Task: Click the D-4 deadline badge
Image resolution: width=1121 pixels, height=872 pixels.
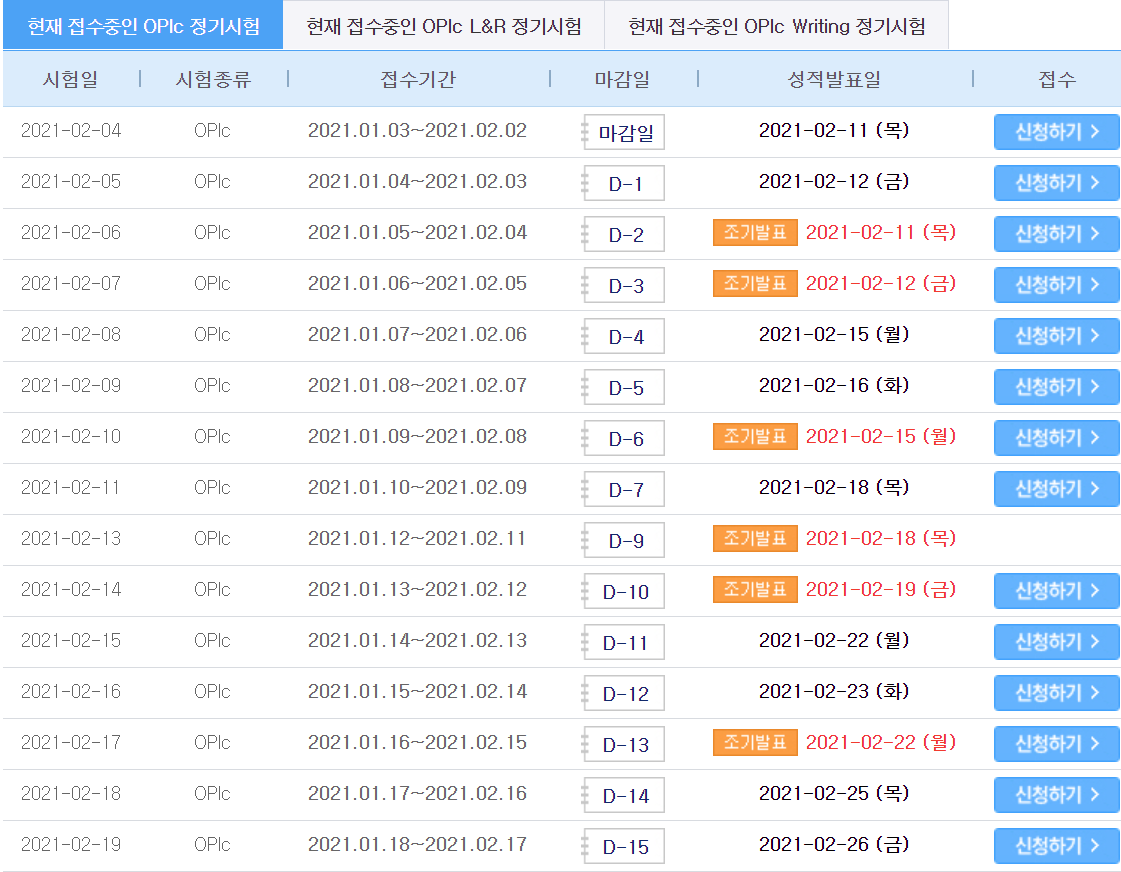Action: pyautogui.click(x=624, y=336)
